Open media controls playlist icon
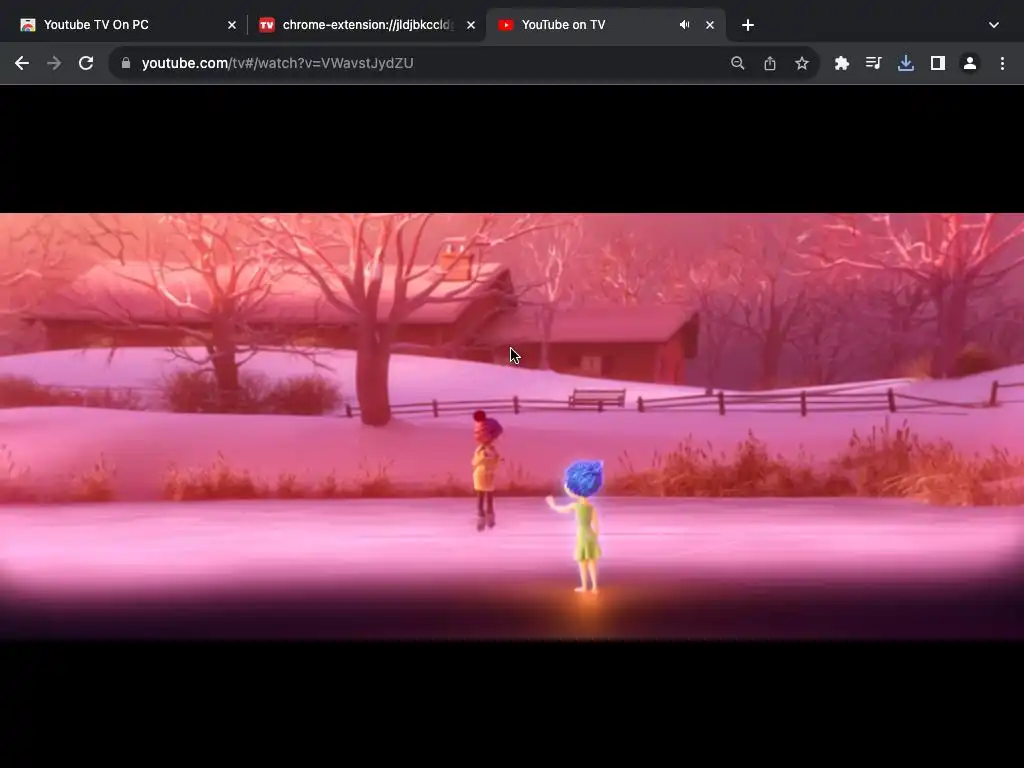1024x768 pixels. (x=874, y=63)
